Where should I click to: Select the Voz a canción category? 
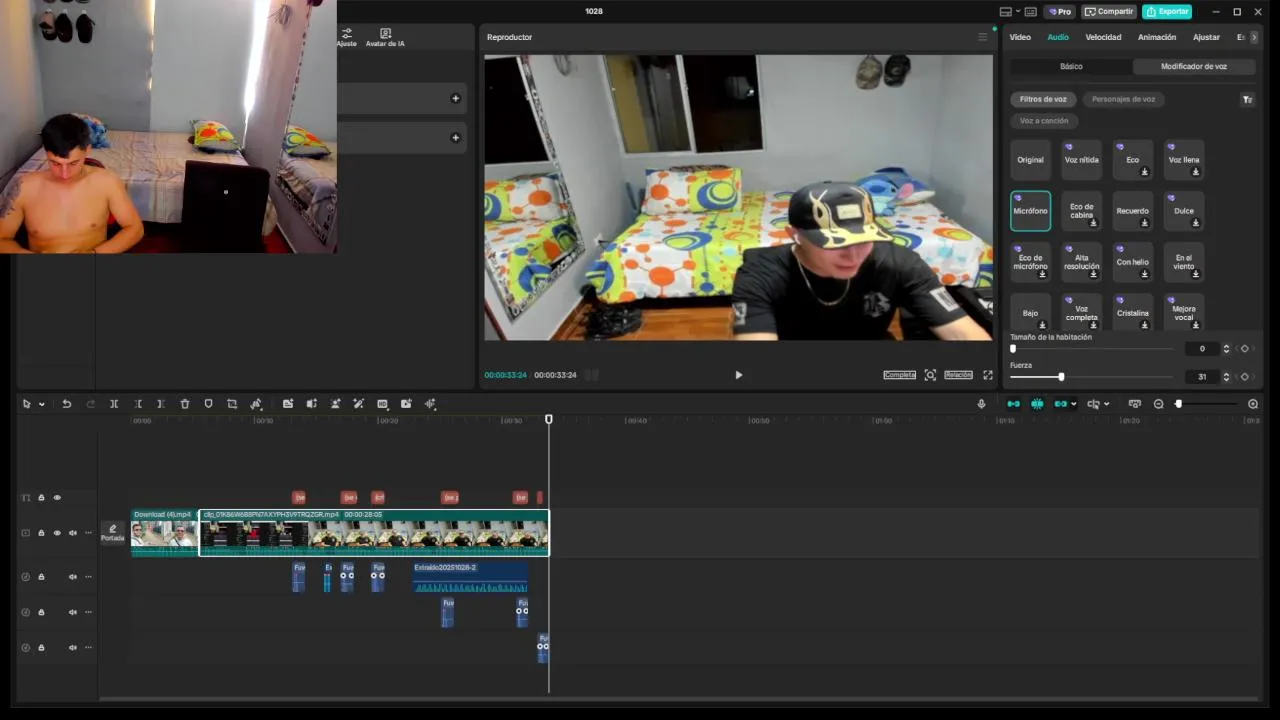(x=1044, y=121)
